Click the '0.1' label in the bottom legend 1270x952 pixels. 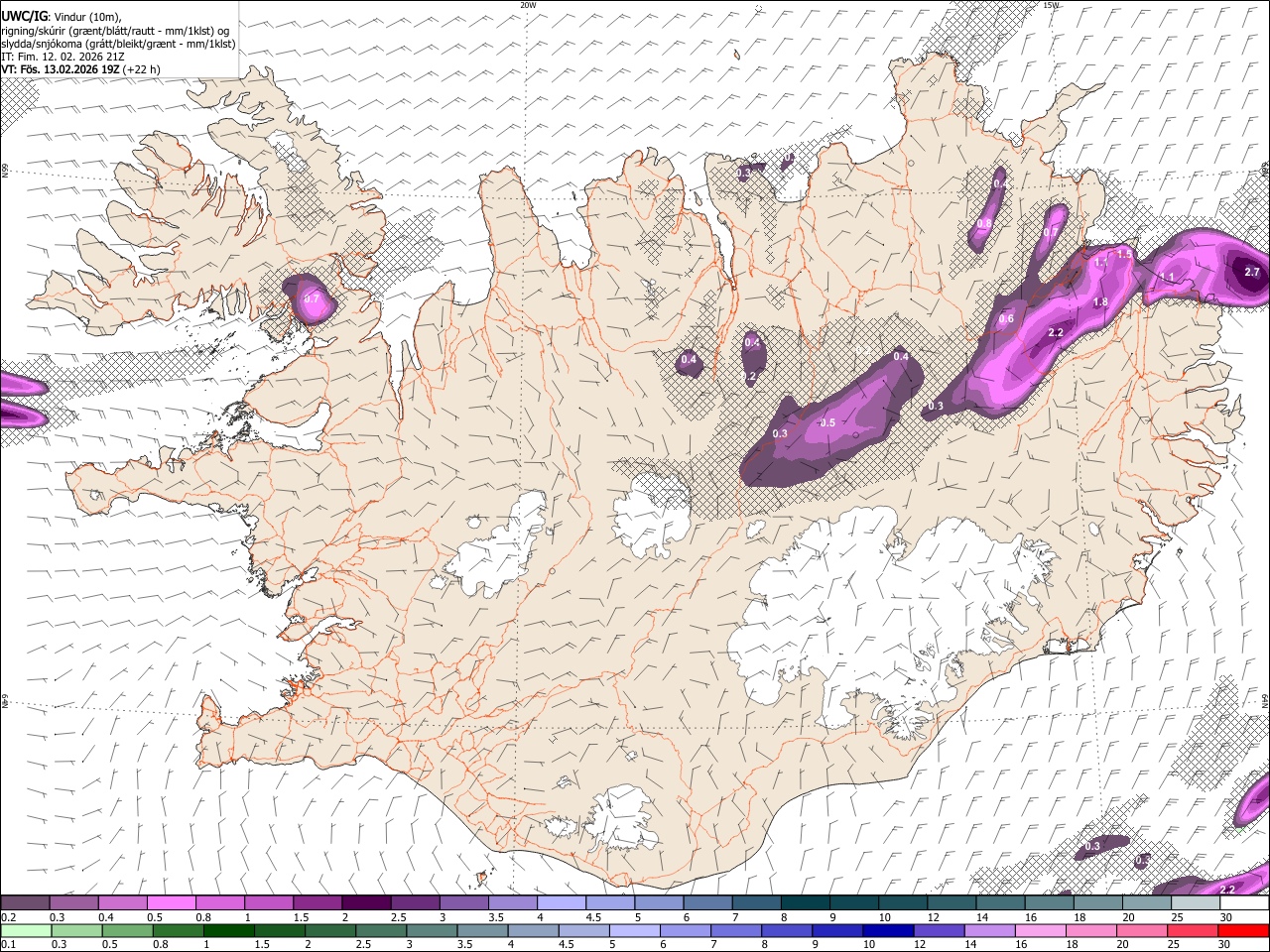click(8, 945)
